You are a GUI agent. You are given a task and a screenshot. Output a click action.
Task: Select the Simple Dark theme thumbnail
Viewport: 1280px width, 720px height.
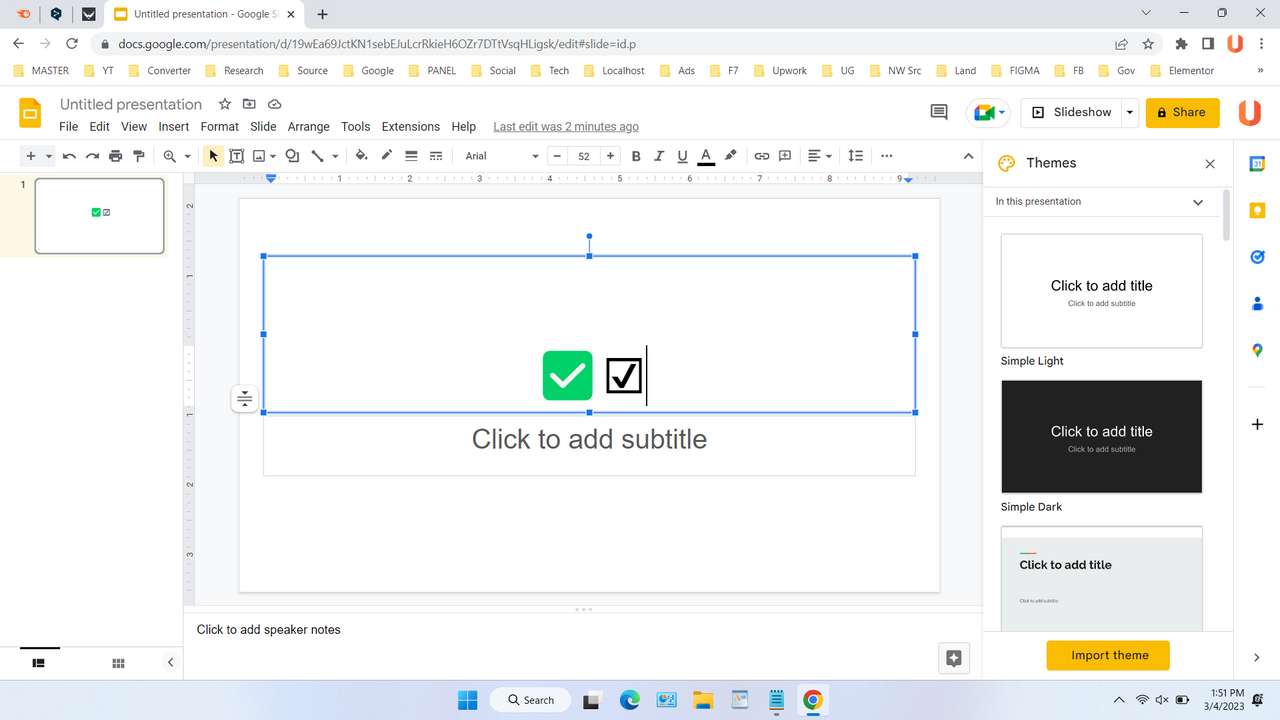[x=1101, y=436]
